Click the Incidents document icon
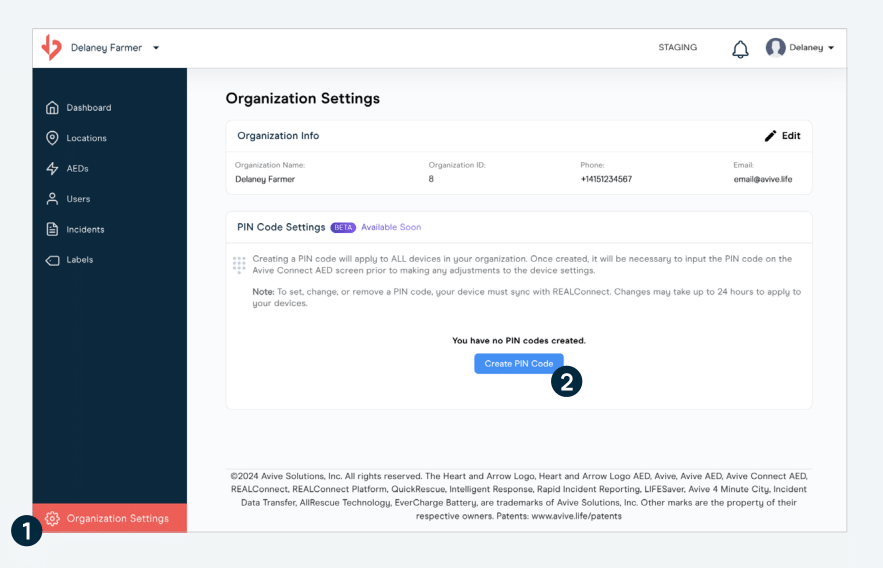 pos(52,230)
